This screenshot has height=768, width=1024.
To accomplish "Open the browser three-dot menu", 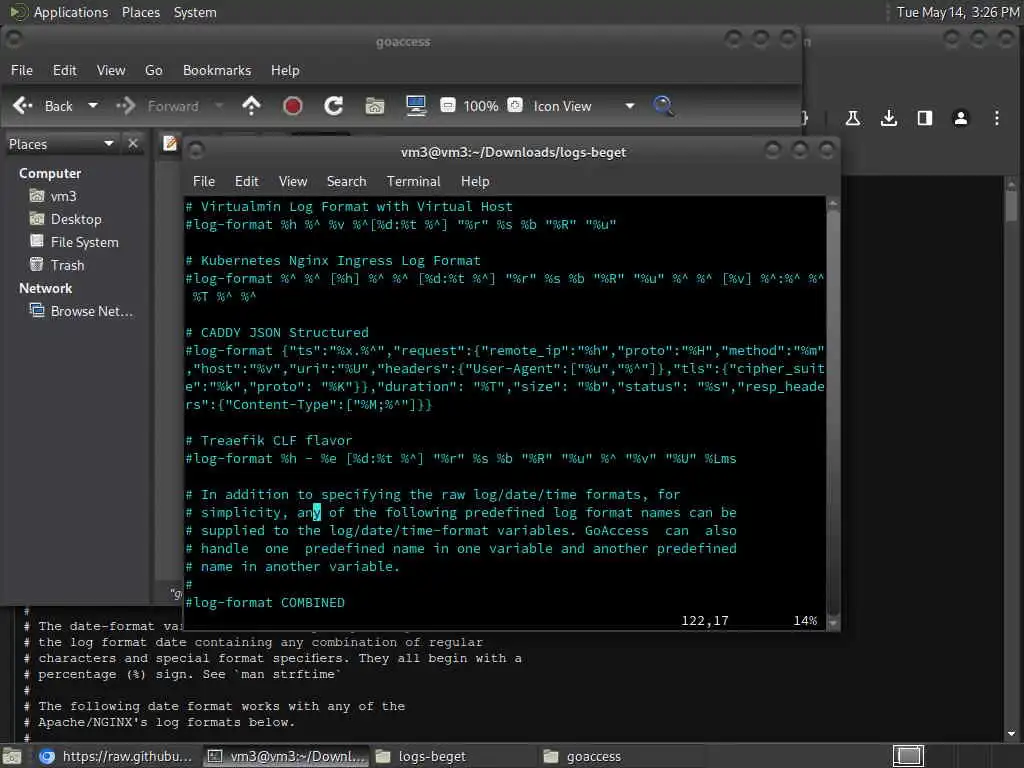I will click(997, 118).
